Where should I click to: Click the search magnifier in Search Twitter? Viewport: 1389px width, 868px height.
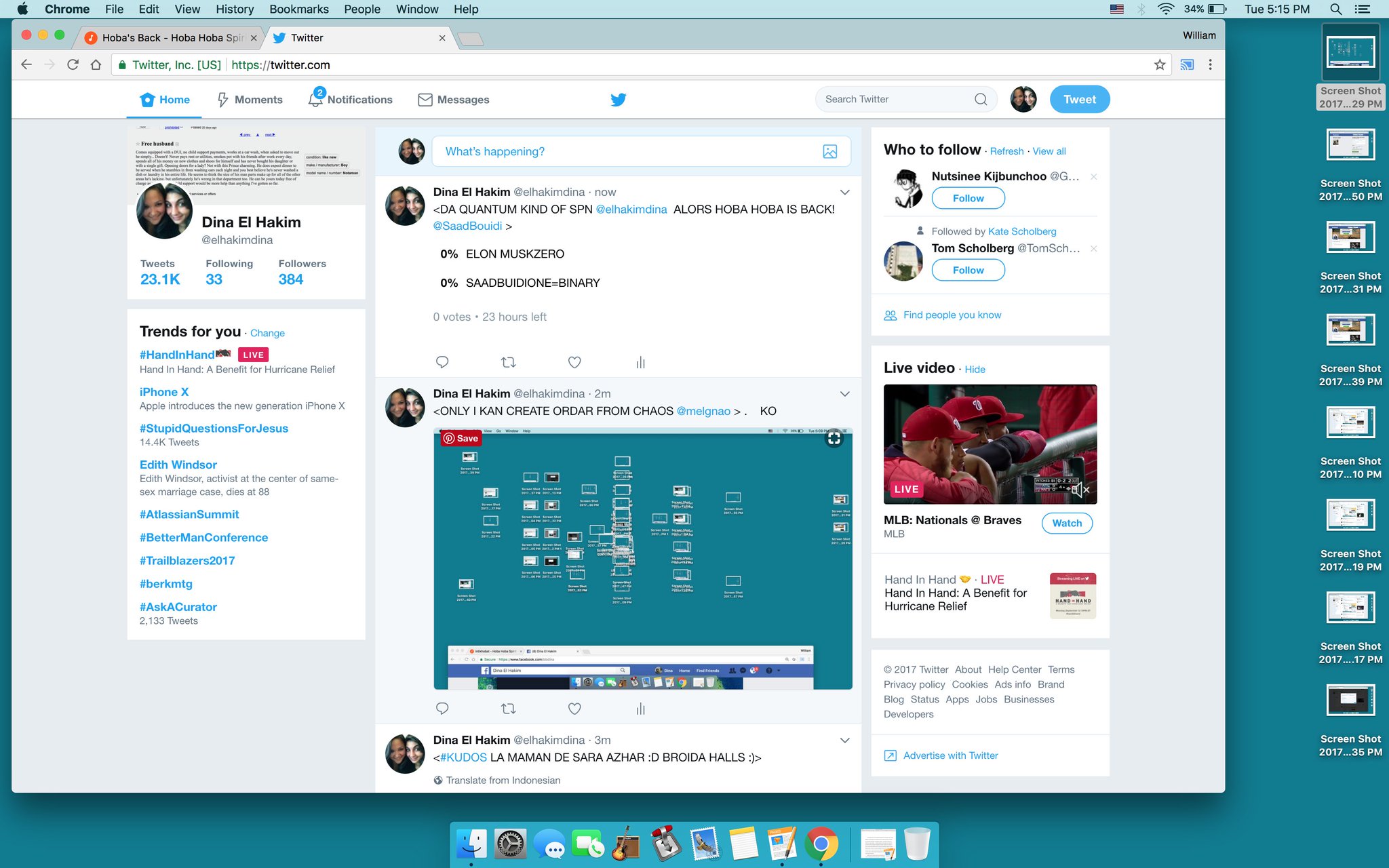pos(981,99)
